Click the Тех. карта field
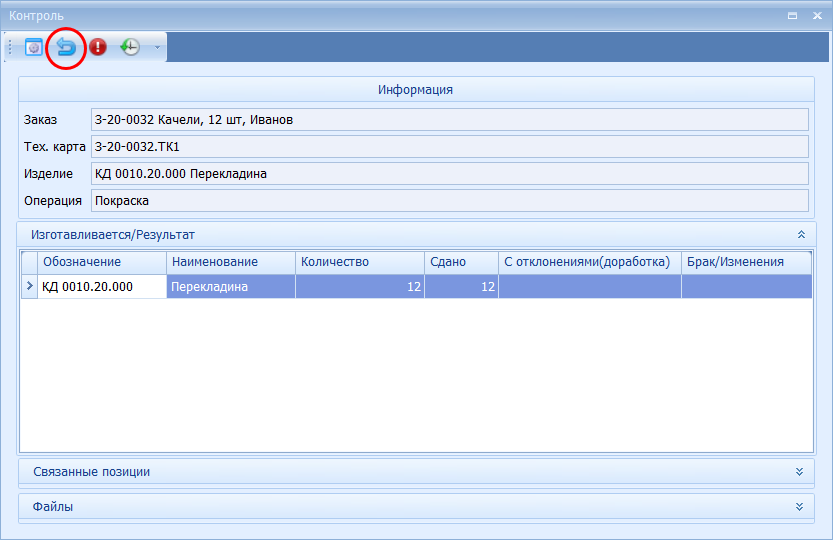Viewport: 833px width, 540px height. click(448, 147)
